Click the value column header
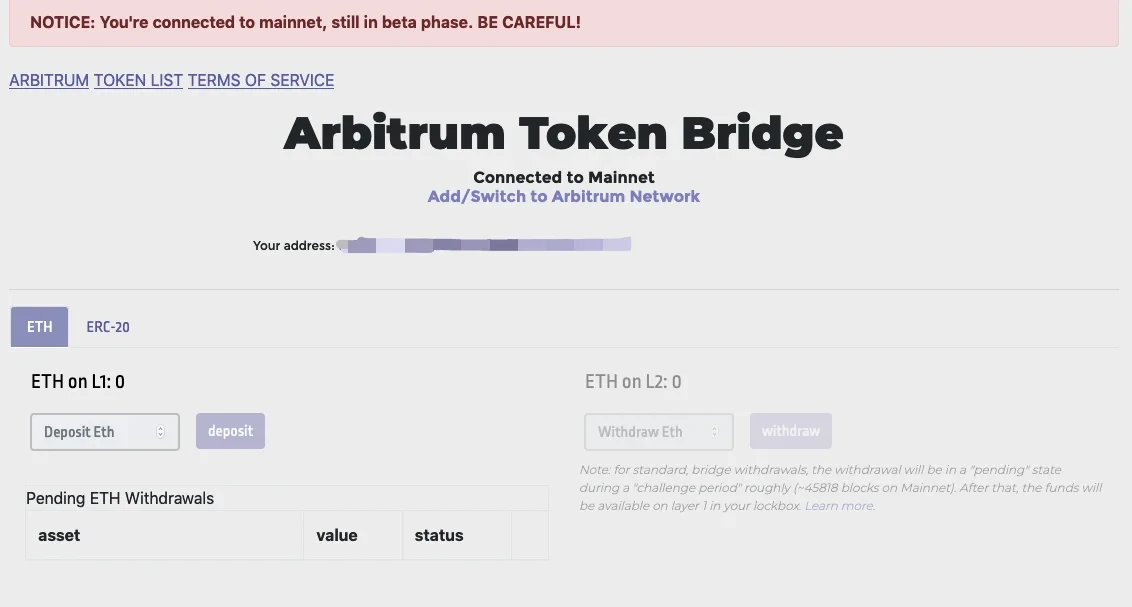Screen dimensions: 1132x607 [336, 535]
